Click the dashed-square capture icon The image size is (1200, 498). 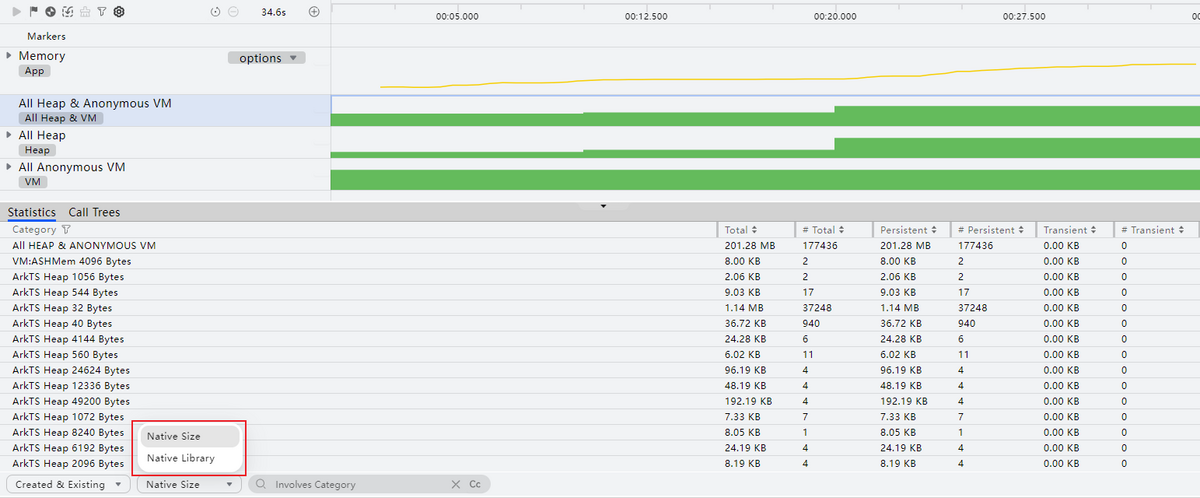(x=67, y=12)
